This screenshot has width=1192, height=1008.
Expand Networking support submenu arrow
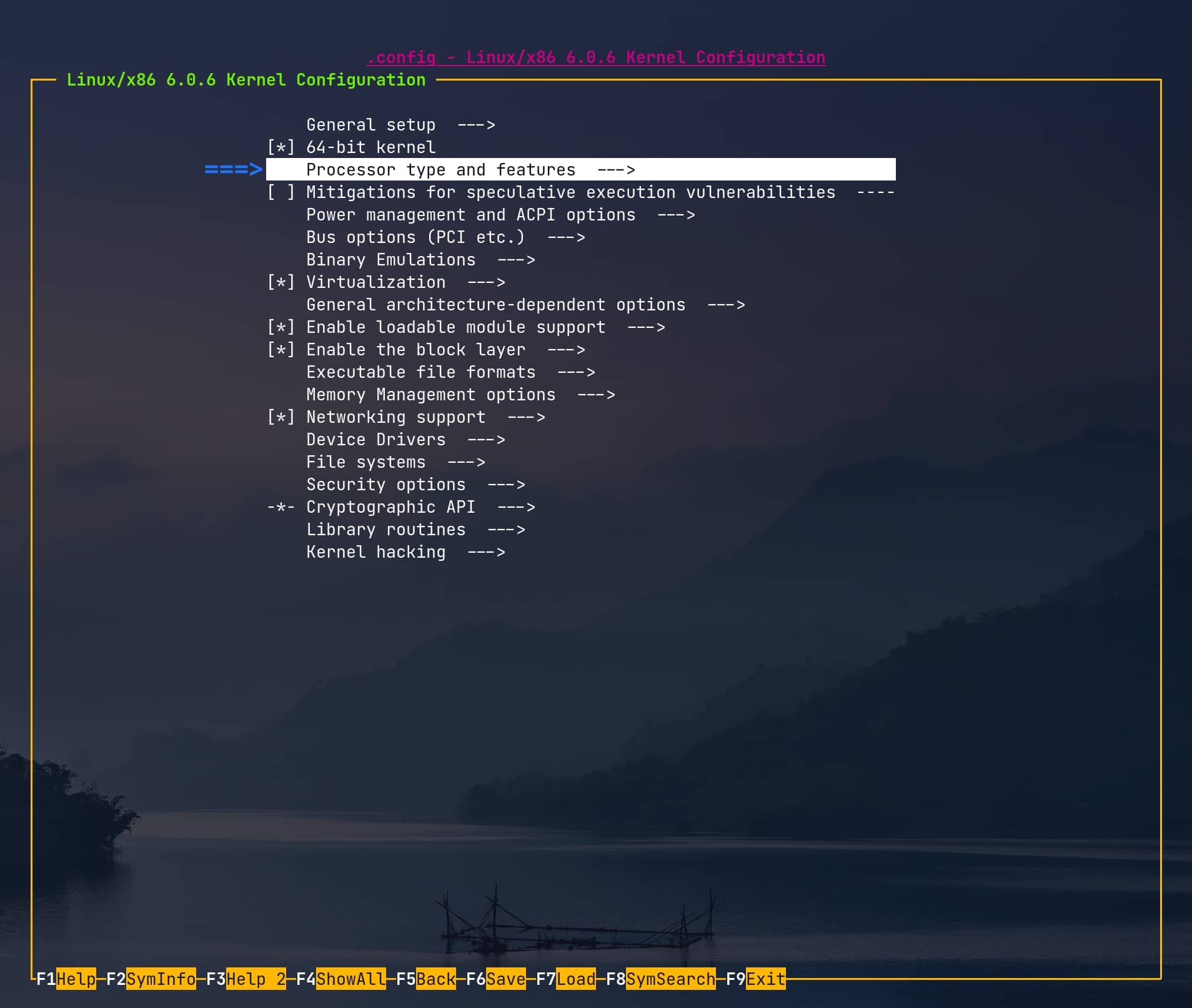click(x=526, y=417)
